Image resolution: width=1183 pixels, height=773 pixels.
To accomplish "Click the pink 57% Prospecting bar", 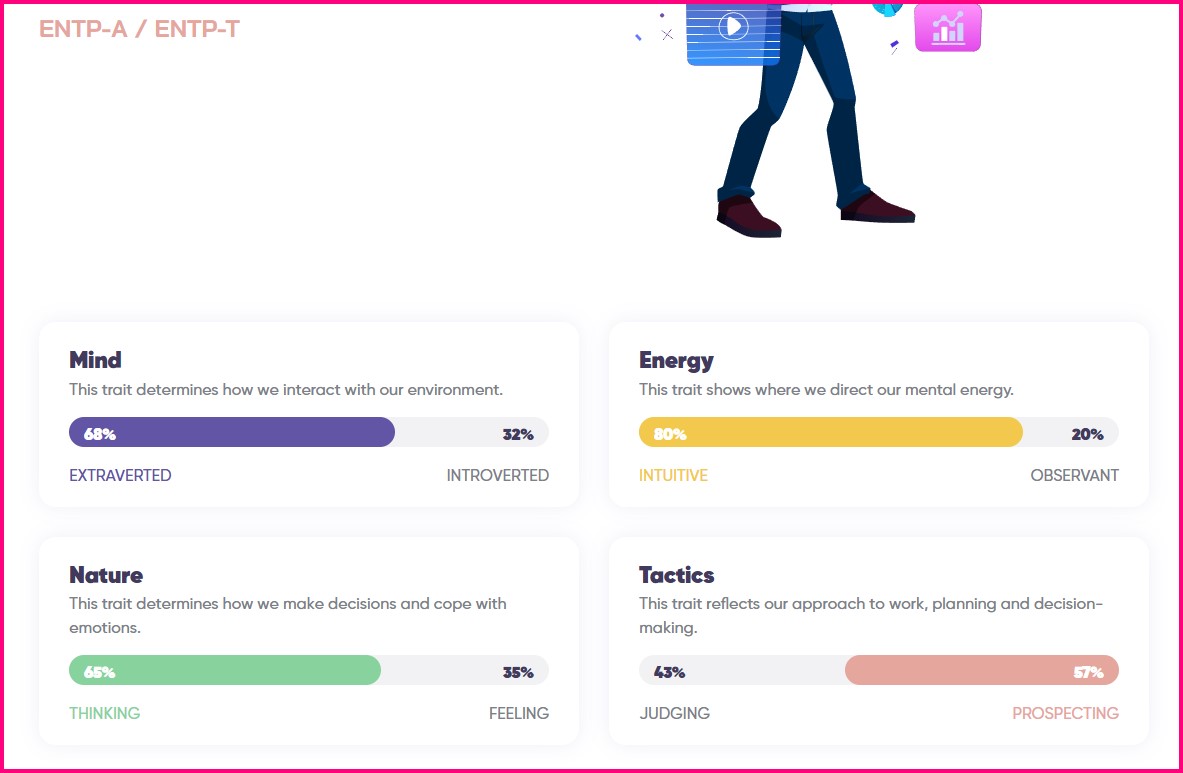I will (x=981, y=670).
